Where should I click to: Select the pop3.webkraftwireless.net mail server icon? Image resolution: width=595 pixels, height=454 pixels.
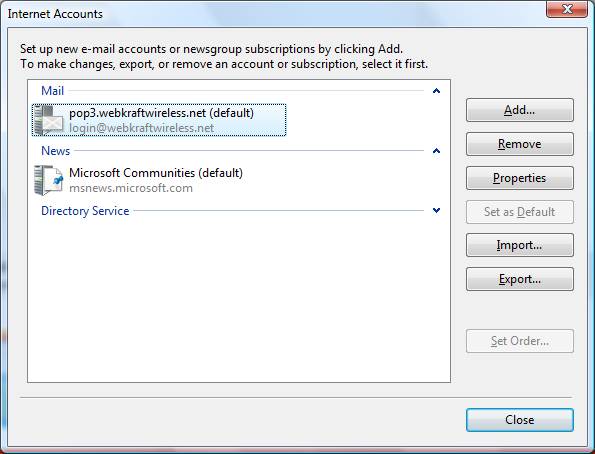pyautogui.click(x=48, y=120)
